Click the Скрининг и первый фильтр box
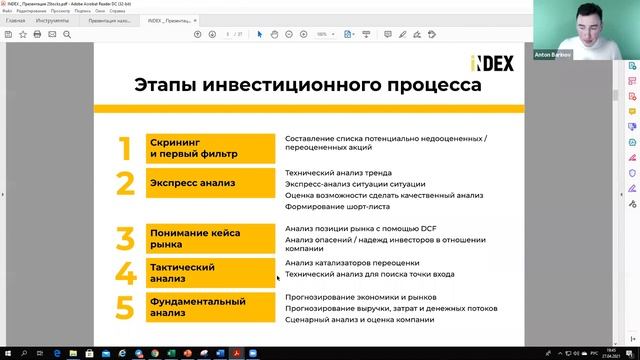Screen dimensions: 640x360 (x=210, y=149)
